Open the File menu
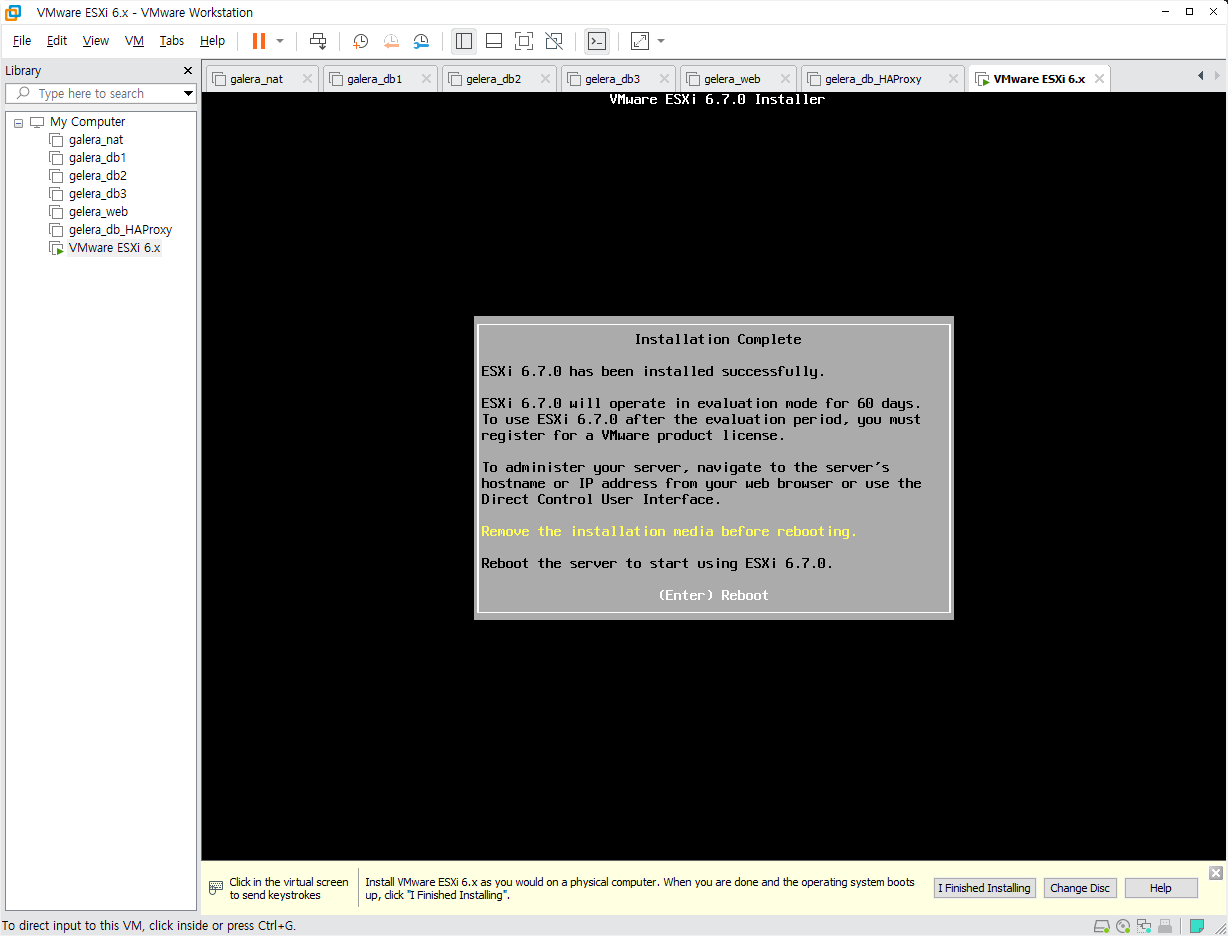Image resolution: width=1228 pixels, height=936 pixels. tap(22, 41)
